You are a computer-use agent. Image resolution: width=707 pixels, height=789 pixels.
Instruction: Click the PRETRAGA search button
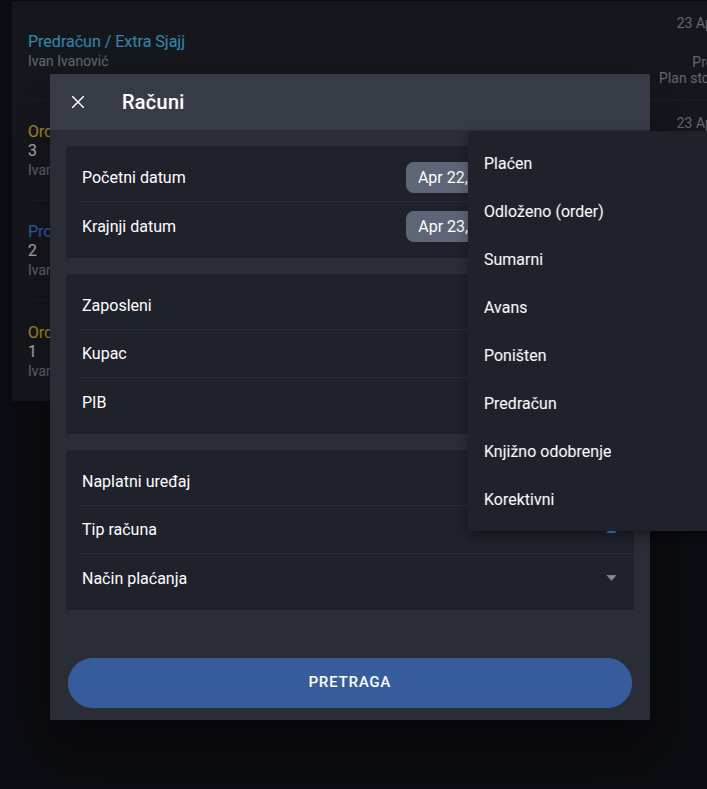tap(350, 683)
